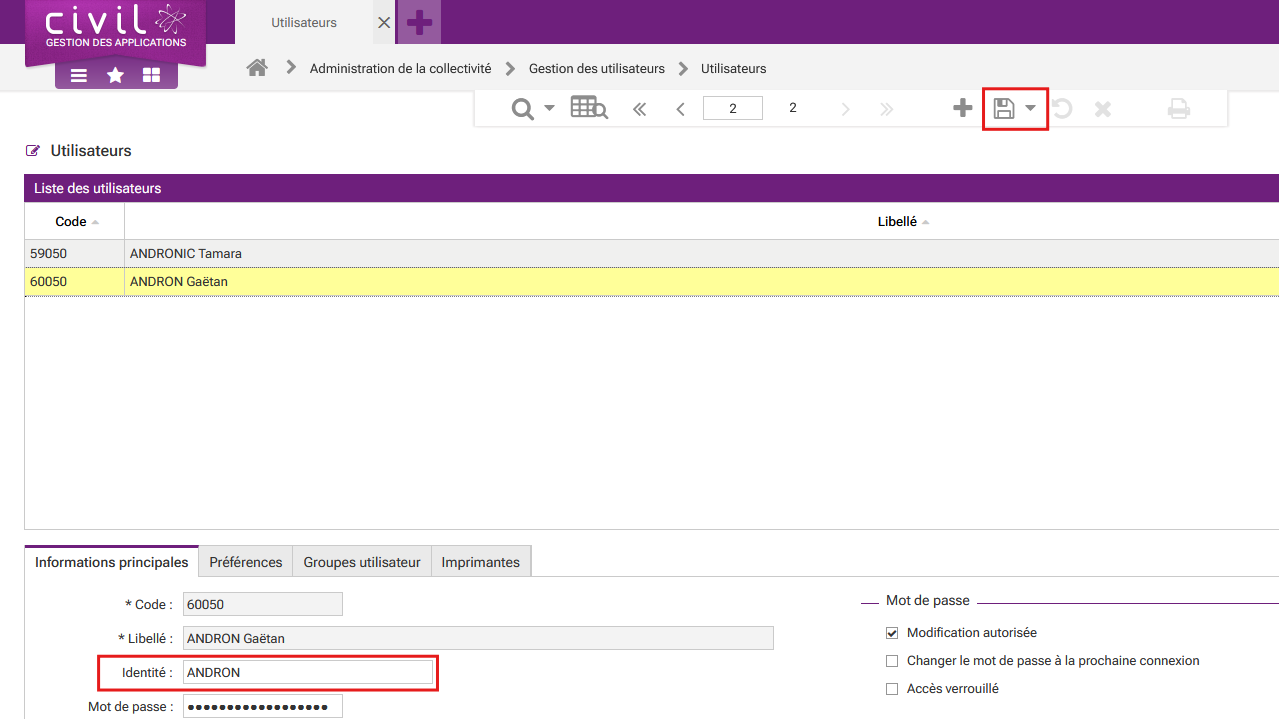Close the Utilisateurs tab
The image size is (1279, 719).
[384, 22]
